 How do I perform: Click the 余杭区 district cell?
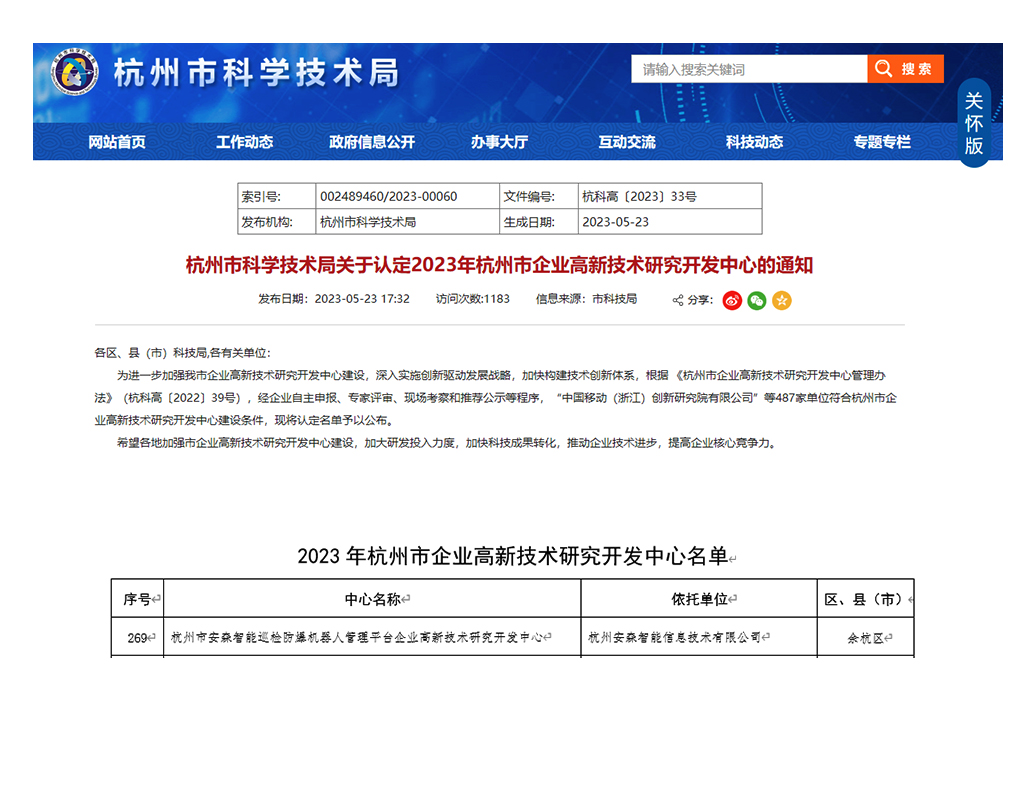[866, 637]
